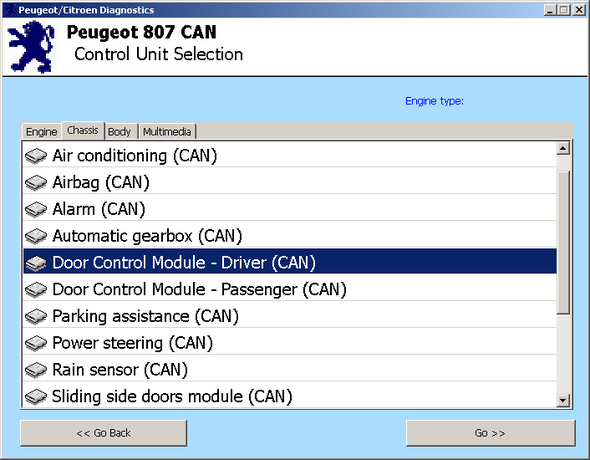Screen dimensions: 590x460
Task: Switch to the Engine tab
Action: [x=41, y=132]
